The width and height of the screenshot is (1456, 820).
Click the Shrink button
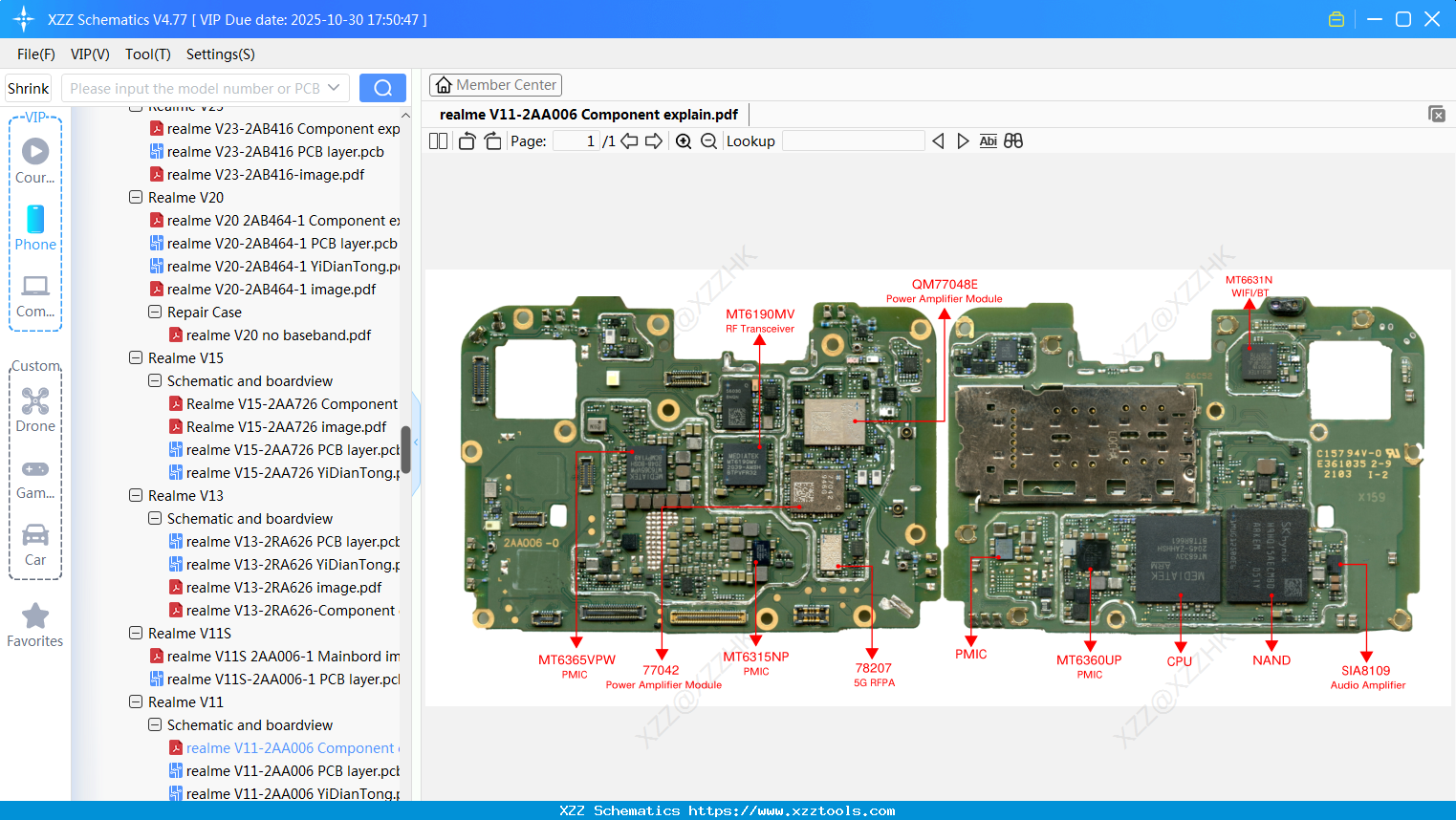(x=28, y=87)
